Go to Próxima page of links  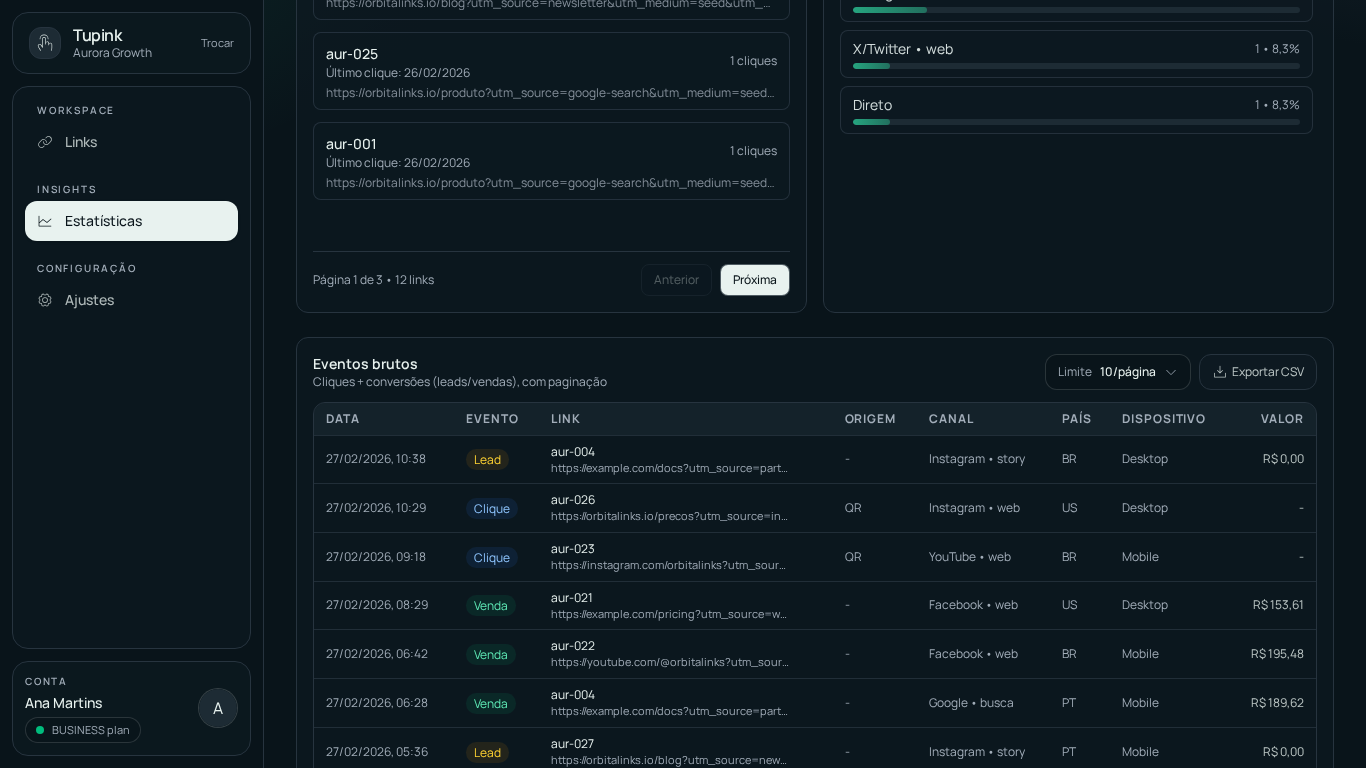(754, 280)
